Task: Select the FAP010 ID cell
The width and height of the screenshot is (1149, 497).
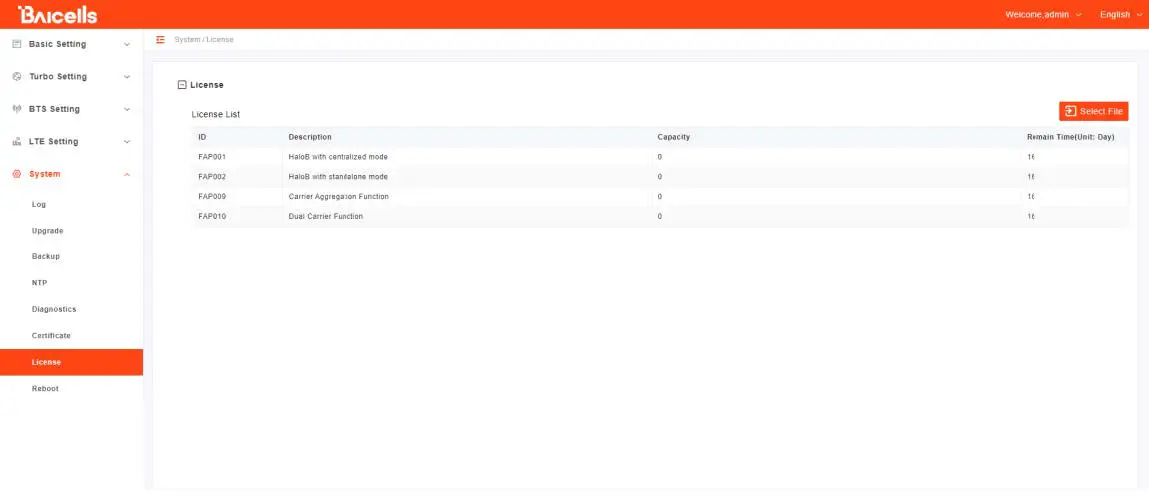Action: point(212,216)
